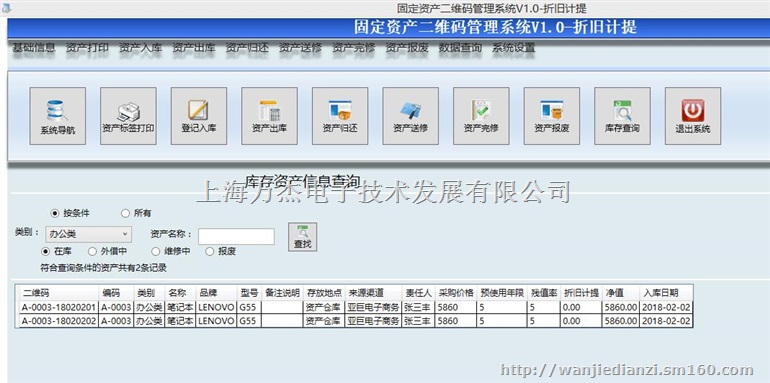Click the 折旧计提 column header
The width and height of the screenshot is (770, 383).
582,293
